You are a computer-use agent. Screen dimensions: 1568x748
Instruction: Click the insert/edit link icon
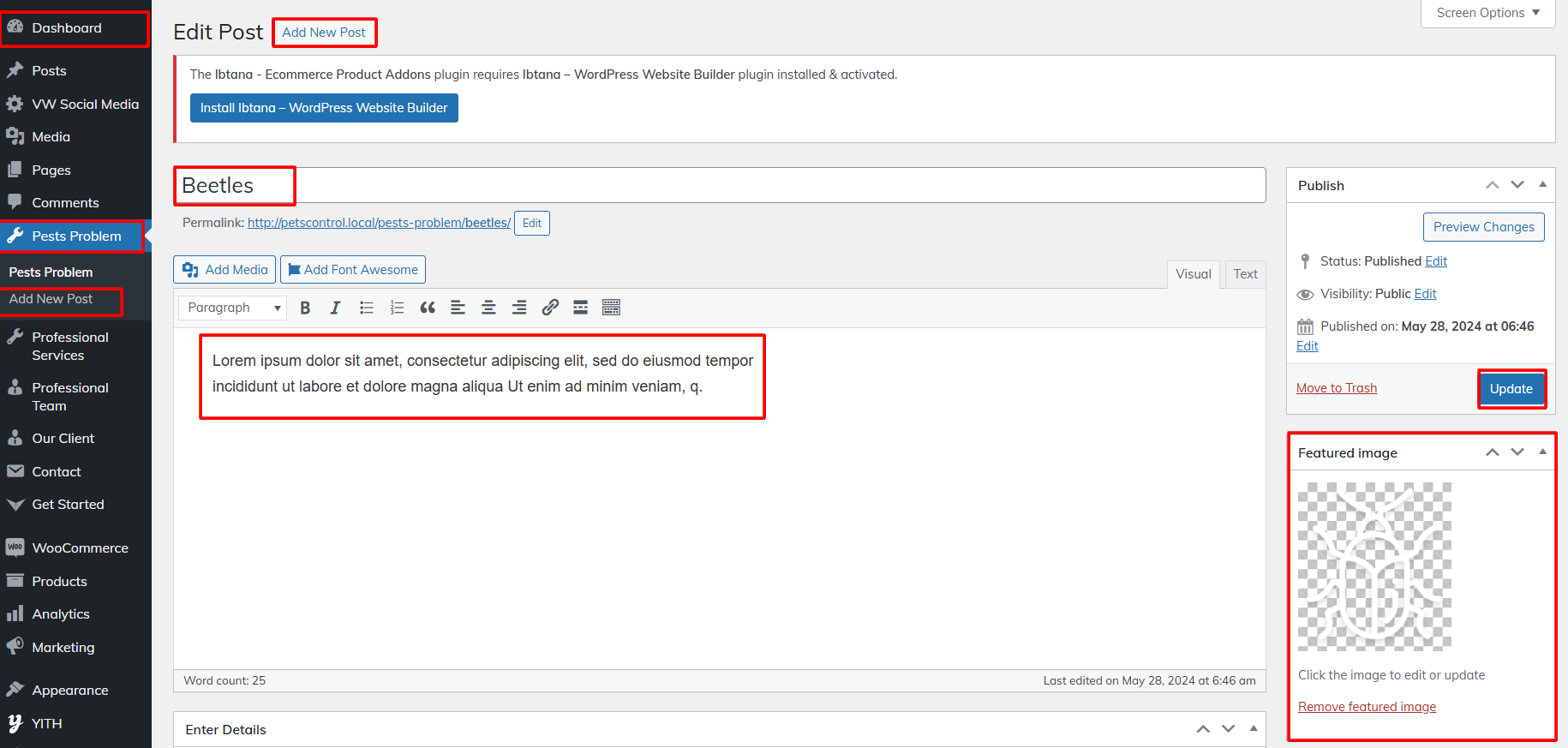coord(550,308)
